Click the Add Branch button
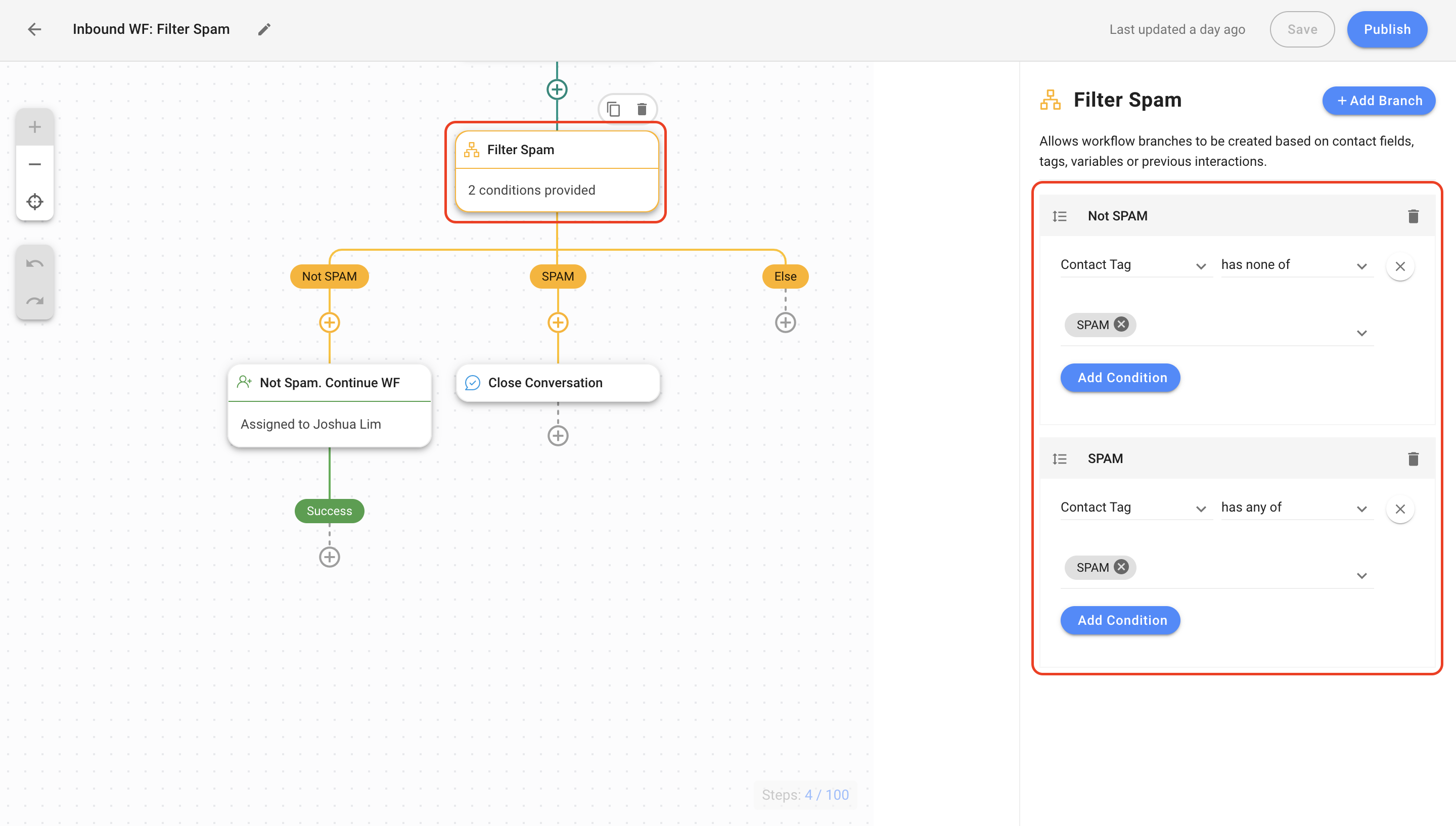This screenshot has height=826, width=1456. tap(1379, 101)
